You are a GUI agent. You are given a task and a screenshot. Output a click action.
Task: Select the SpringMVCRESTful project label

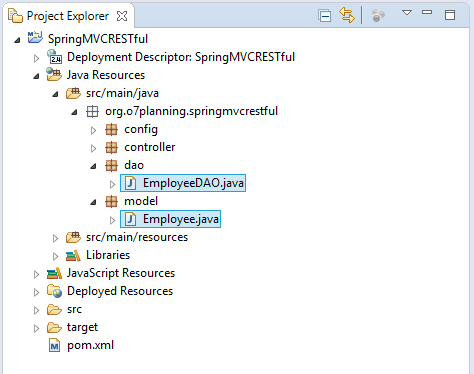(98, 39)
